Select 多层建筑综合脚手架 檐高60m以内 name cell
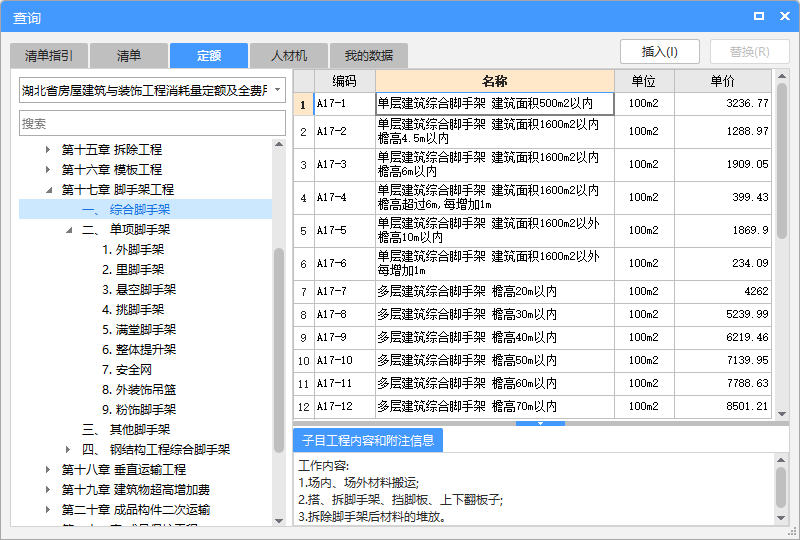Image resolution: width=800 pixels, height=540 pixels. tap(494, 383)
